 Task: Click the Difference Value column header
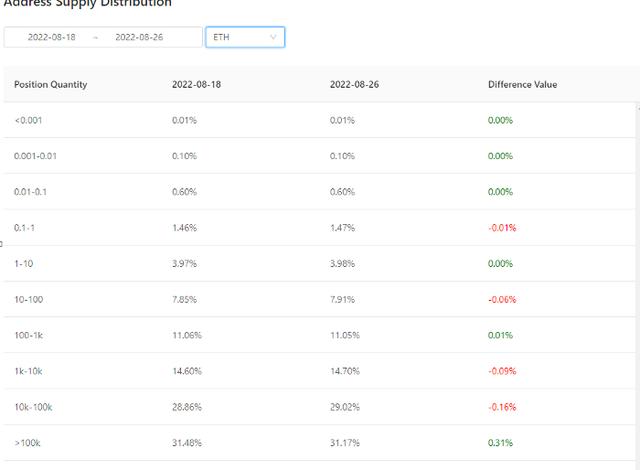click(522, 84)
